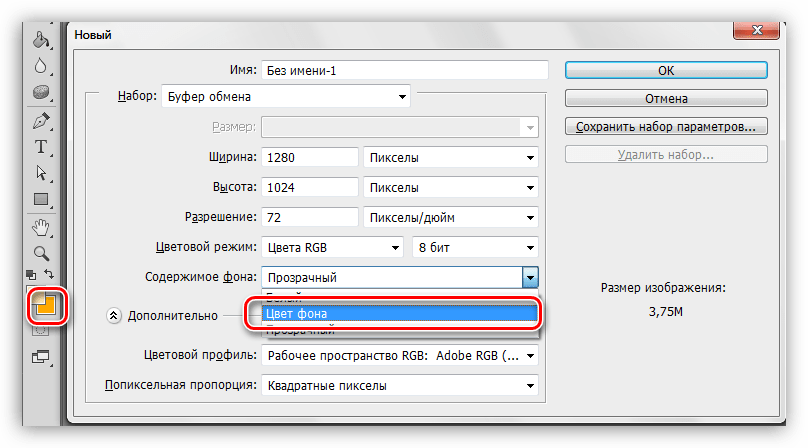
Task: Select the Blur tool droplet icon
Action: click(41, 67)
